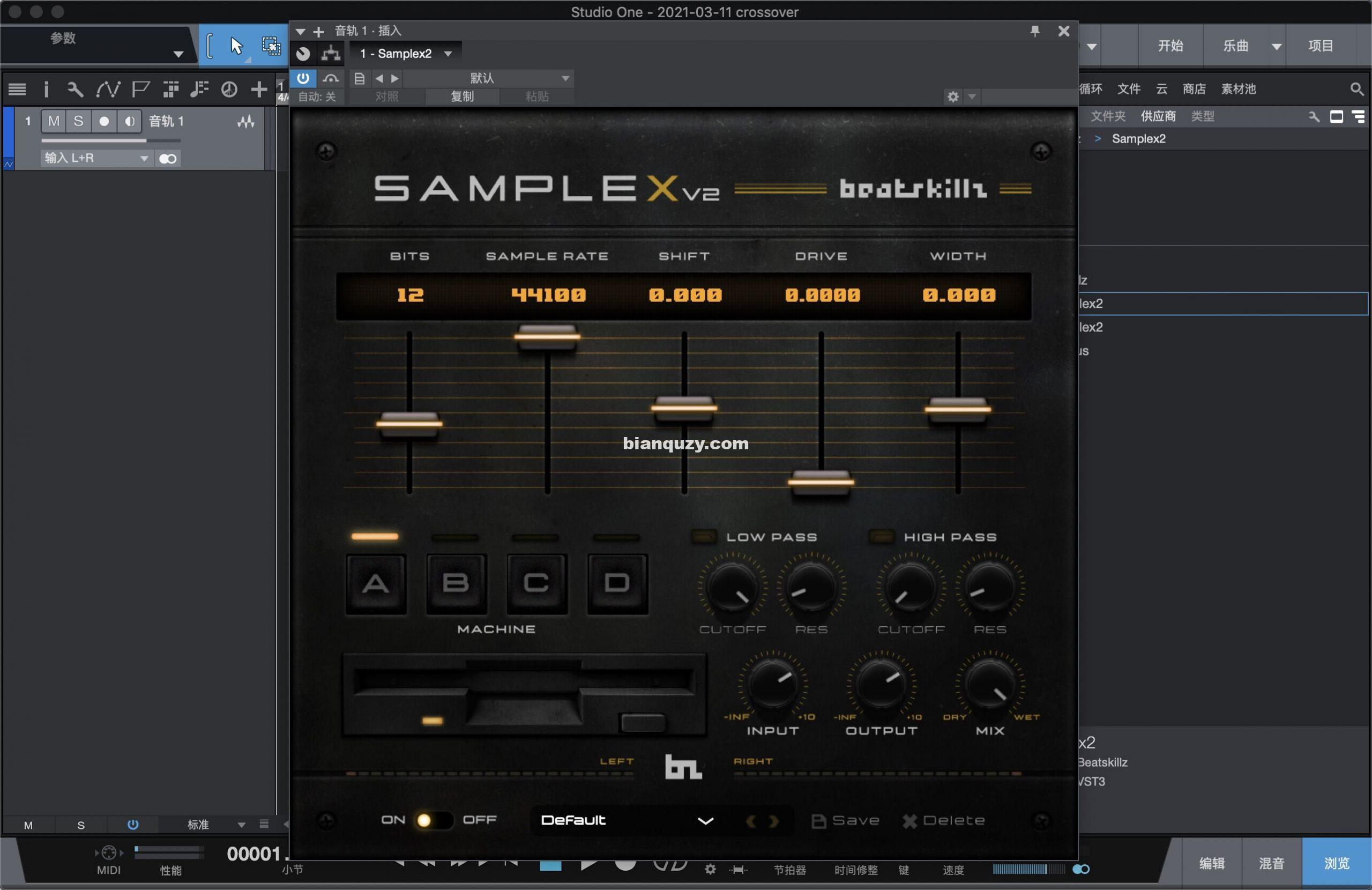Open the 浏览 view

click(x=1336, y=863)
